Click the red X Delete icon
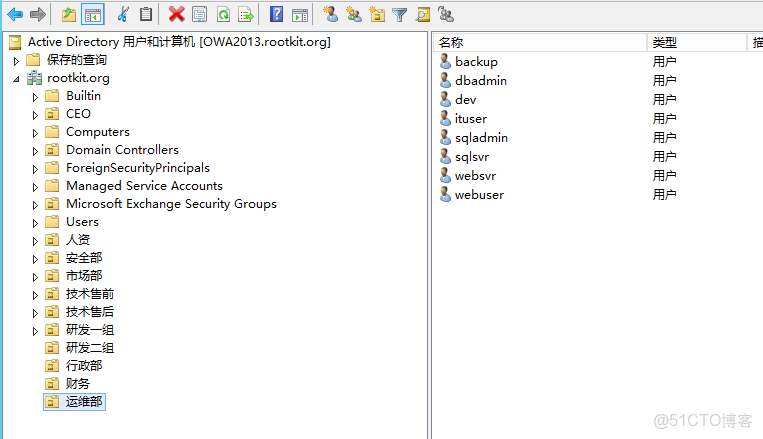This screenshot has width=763, height=439. point(177,15)
